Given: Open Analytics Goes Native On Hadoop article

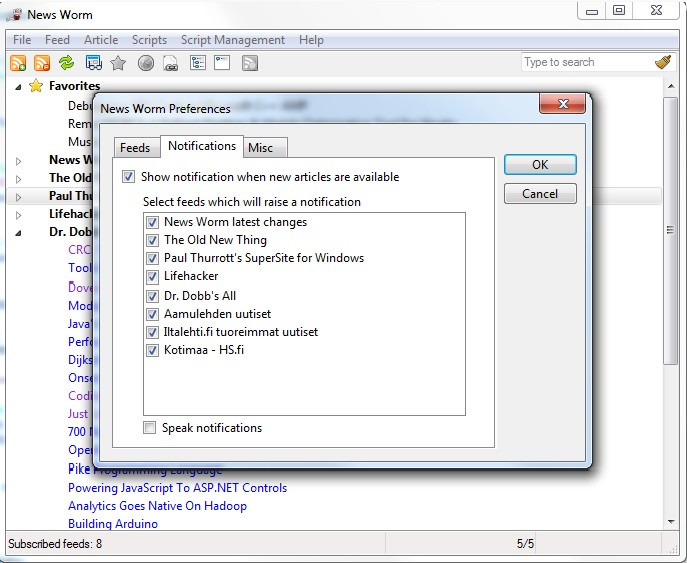Looking at the screenshot, I should [157, 506].
